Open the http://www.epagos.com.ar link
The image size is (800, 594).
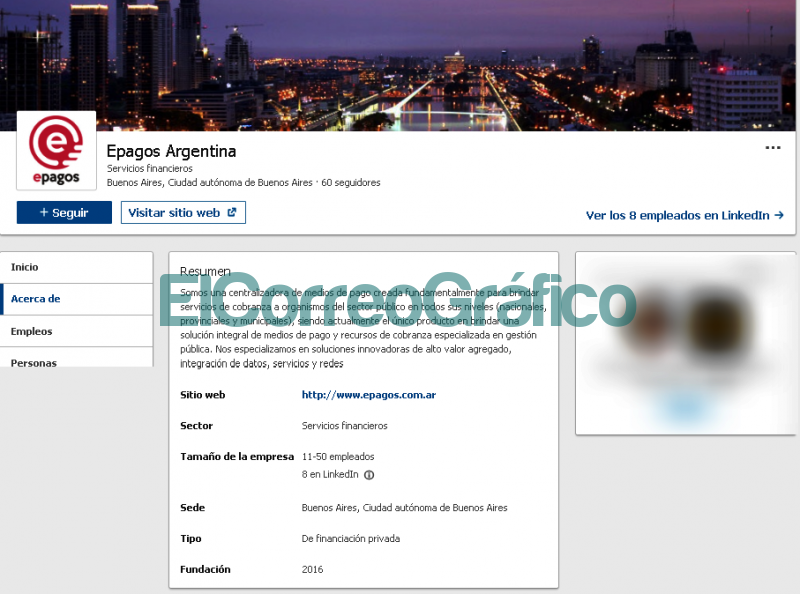369,395
